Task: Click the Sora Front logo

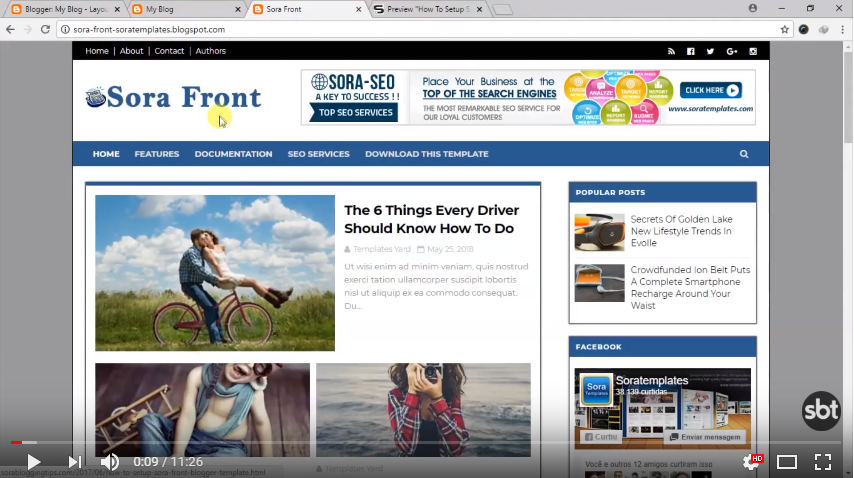Action: [173, 97]
